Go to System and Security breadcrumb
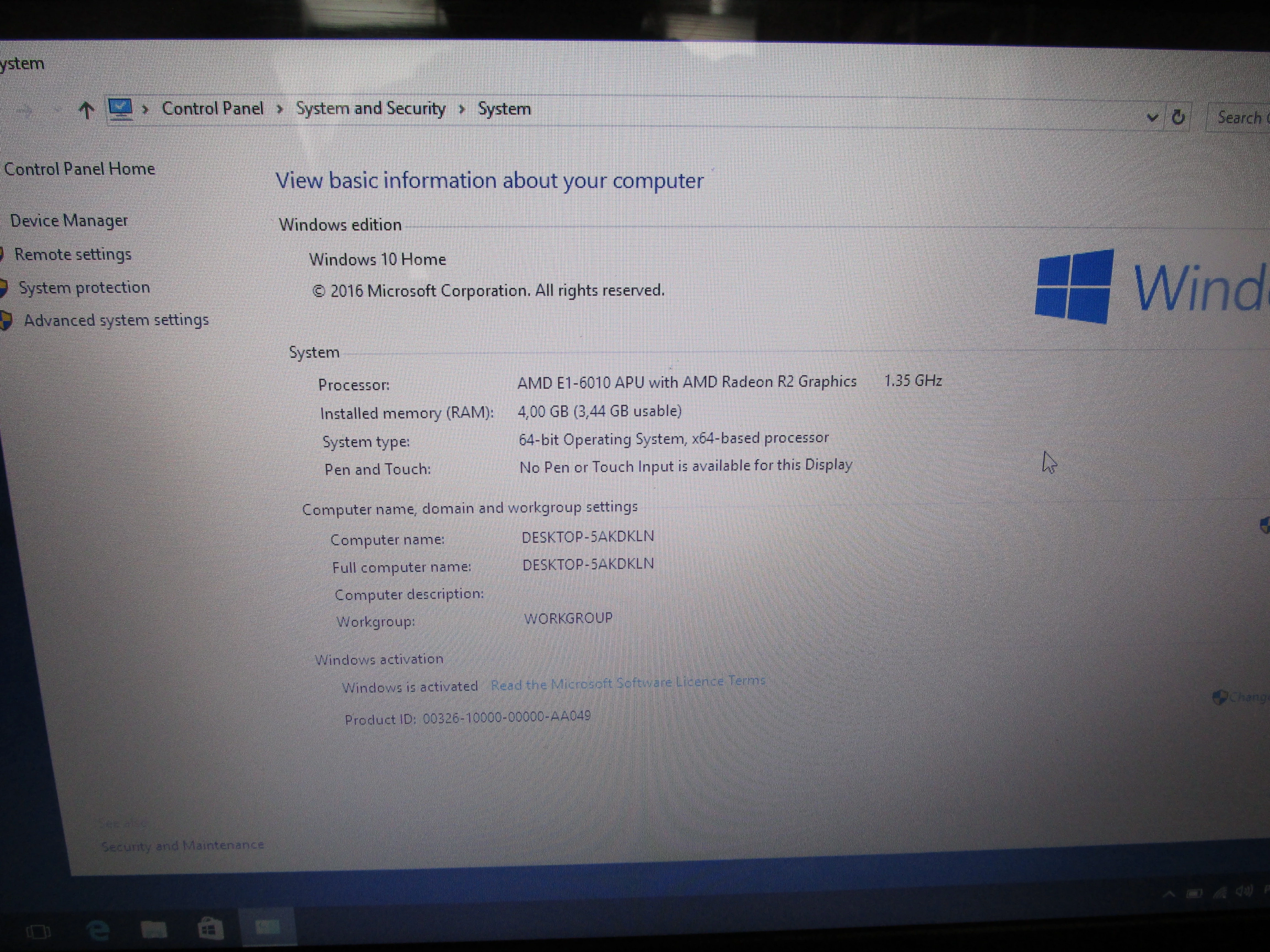Viewport: 1270px width, 952px height. [371, 109]
